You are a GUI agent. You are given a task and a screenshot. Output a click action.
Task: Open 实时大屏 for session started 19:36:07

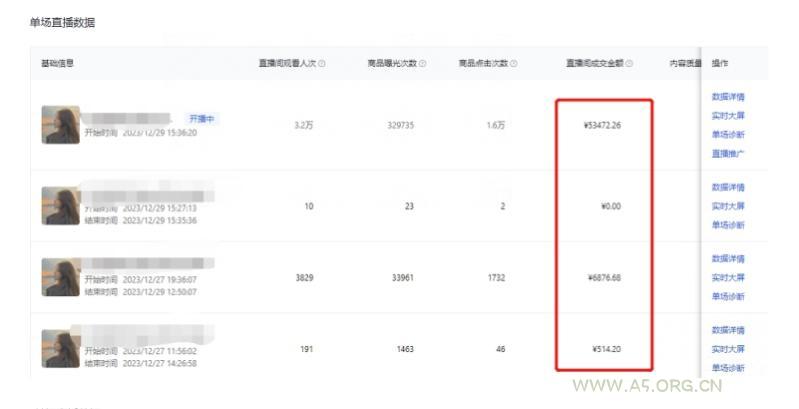[728, 278]
